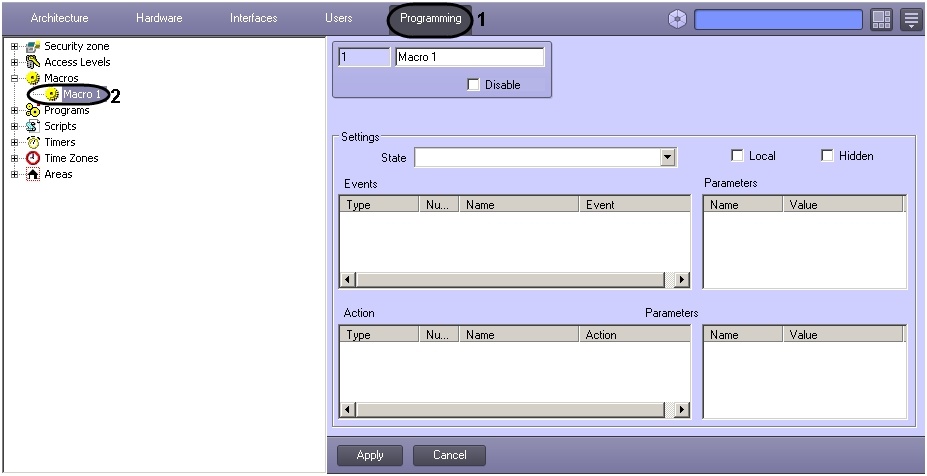The image size is (927, 476).
Task: Click Action parameters Value header
Action: point(844,335)
